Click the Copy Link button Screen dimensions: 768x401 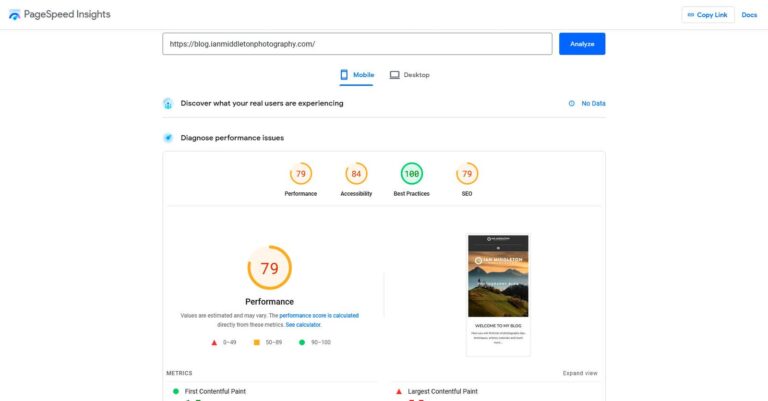point(707,15)
